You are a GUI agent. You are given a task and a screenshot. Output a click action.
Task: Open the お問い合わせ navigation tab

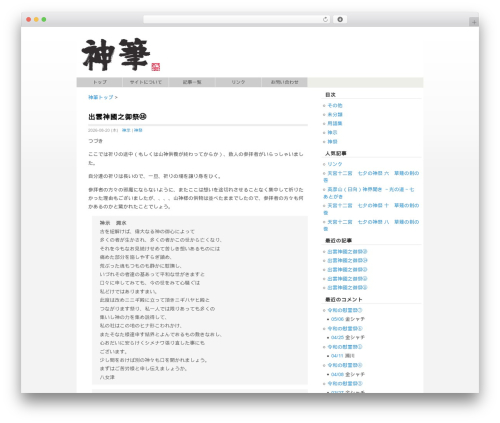point(284,82)
